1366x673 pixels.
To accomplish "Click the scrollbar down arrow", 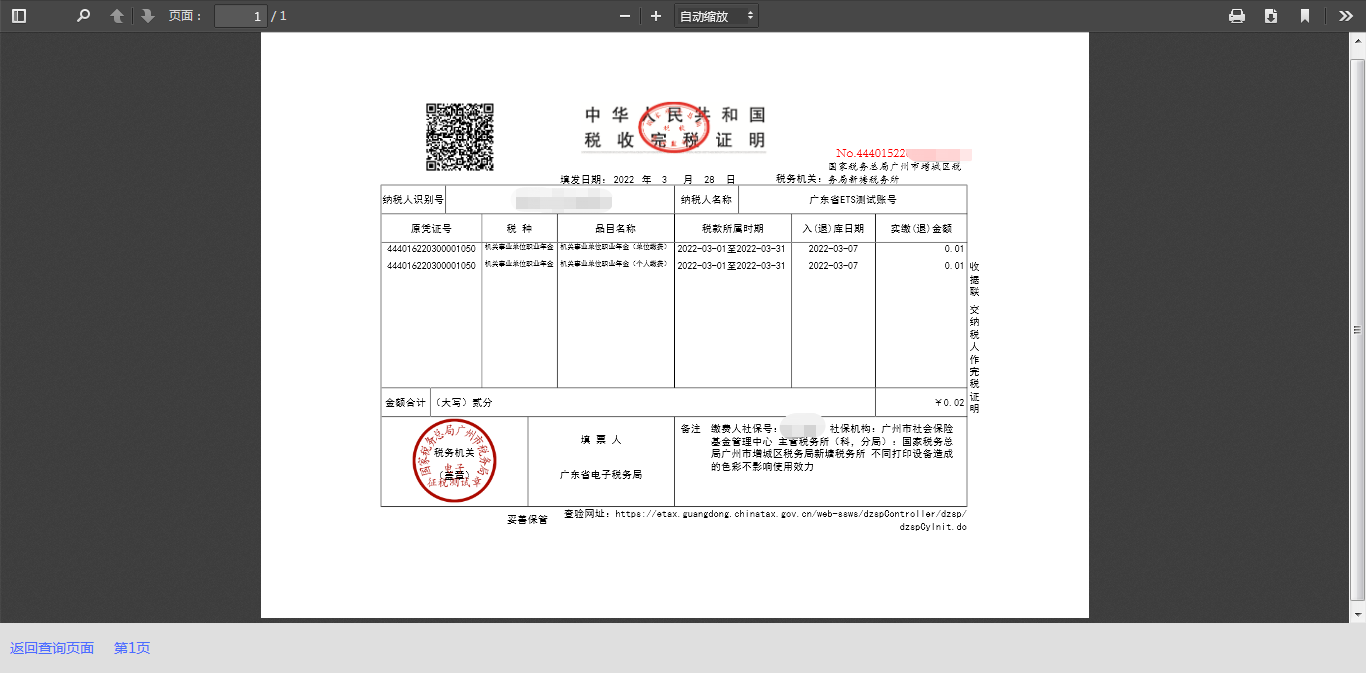I will (1358, 614).
